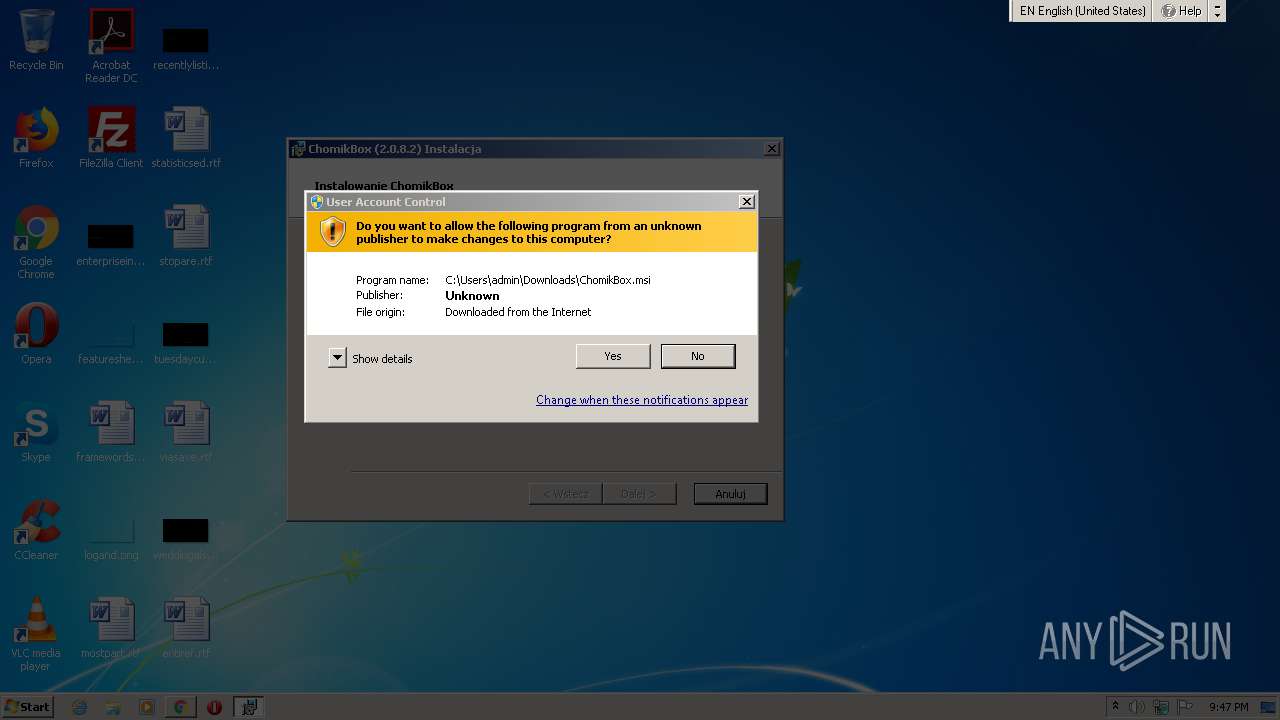Close the ChomikBox Instalacja window
This screenshot has height=720, width=1280.
(771, 149)
